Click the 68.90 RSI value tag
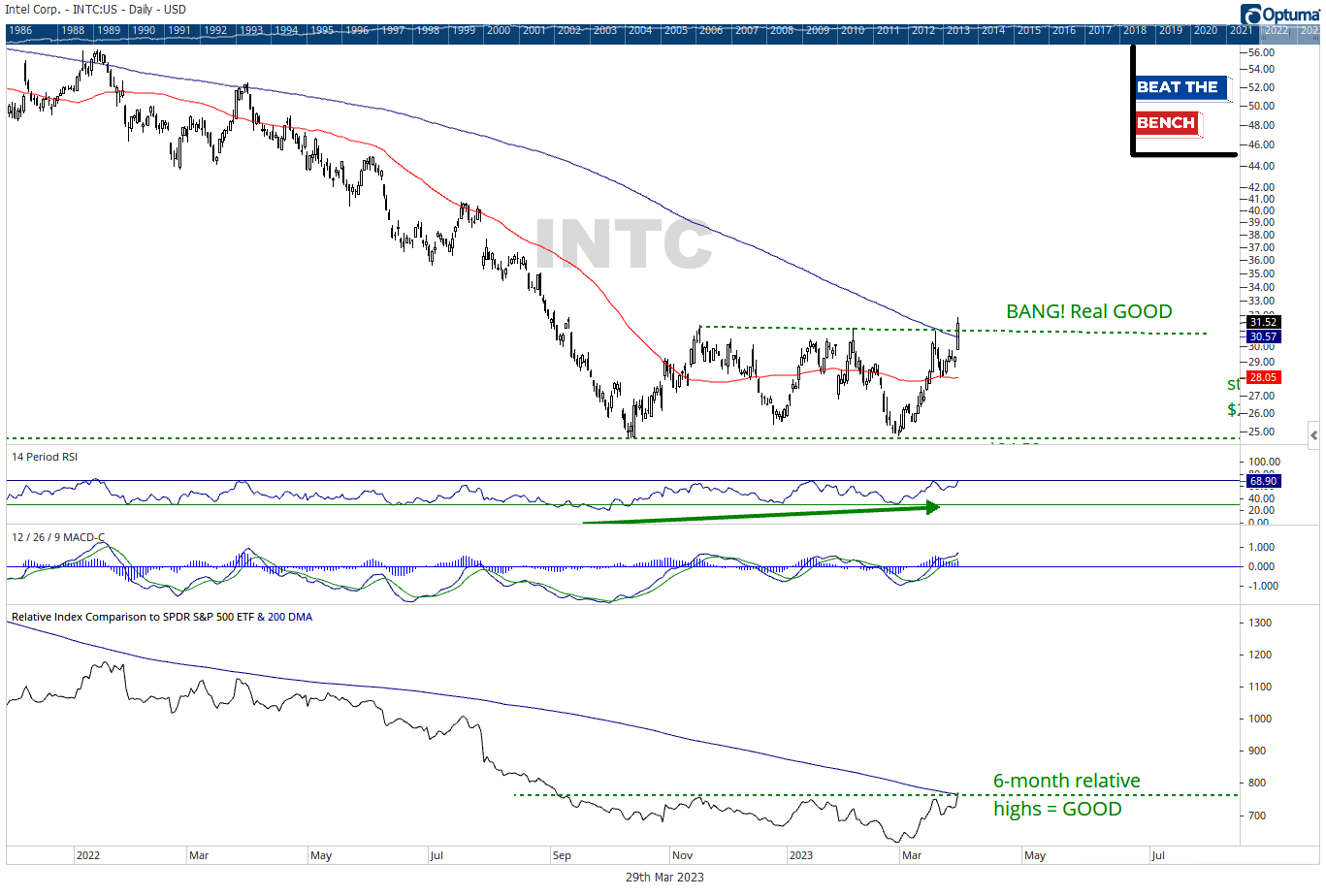The image size is (1326, 896). (x=1263, y=481)
